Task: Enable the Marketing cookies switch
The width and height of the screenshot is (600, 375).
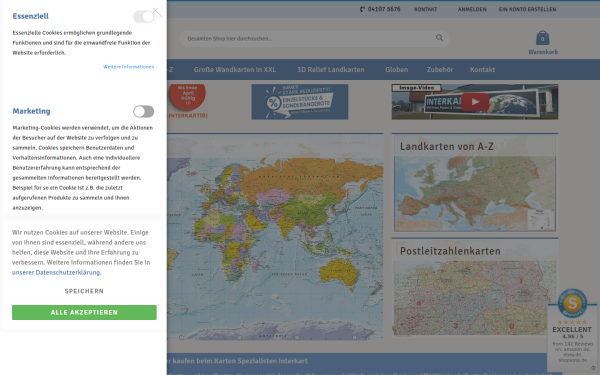Action: pos(143,111)
